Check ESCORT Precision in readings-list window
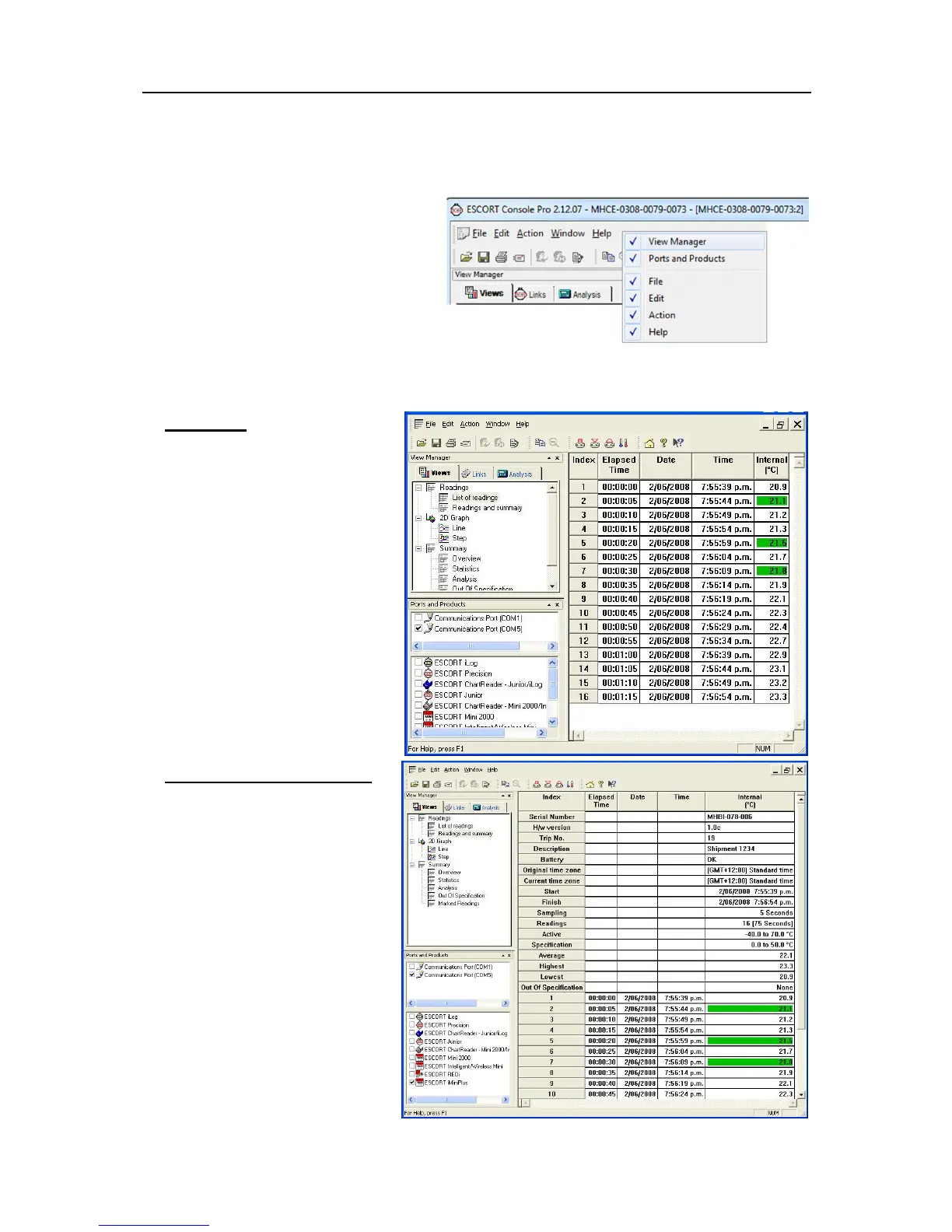952x1232 pixels. (418, 674)
